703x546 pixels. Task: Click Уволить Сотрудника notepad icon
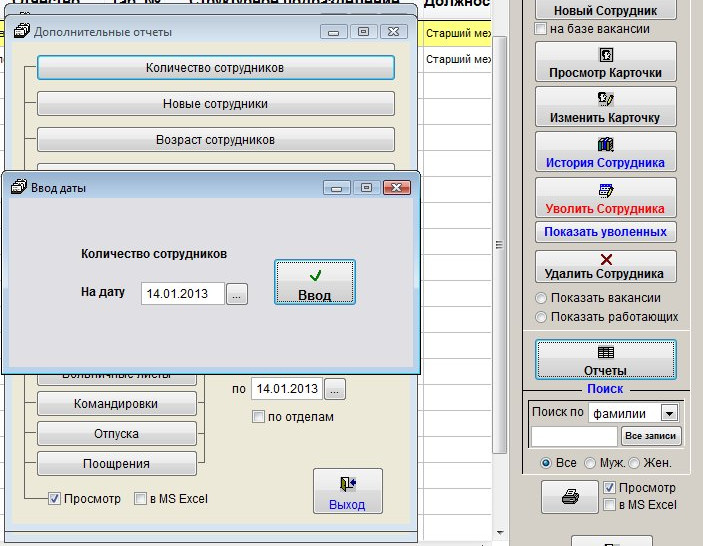pyautogui.click(x=606, y=190)
